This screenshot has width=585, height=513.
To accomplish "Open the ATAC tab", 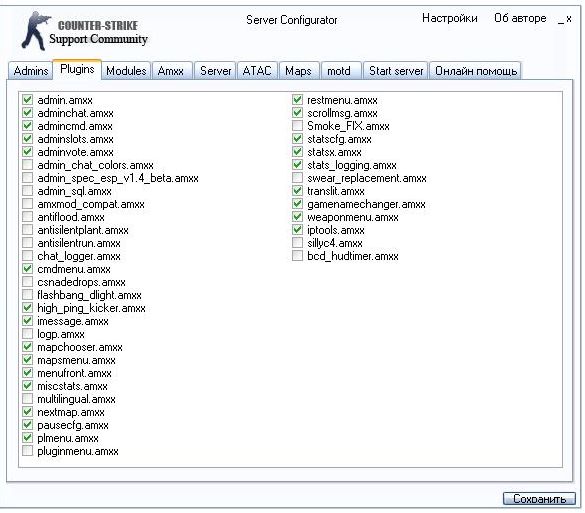I will pos(257,71).
